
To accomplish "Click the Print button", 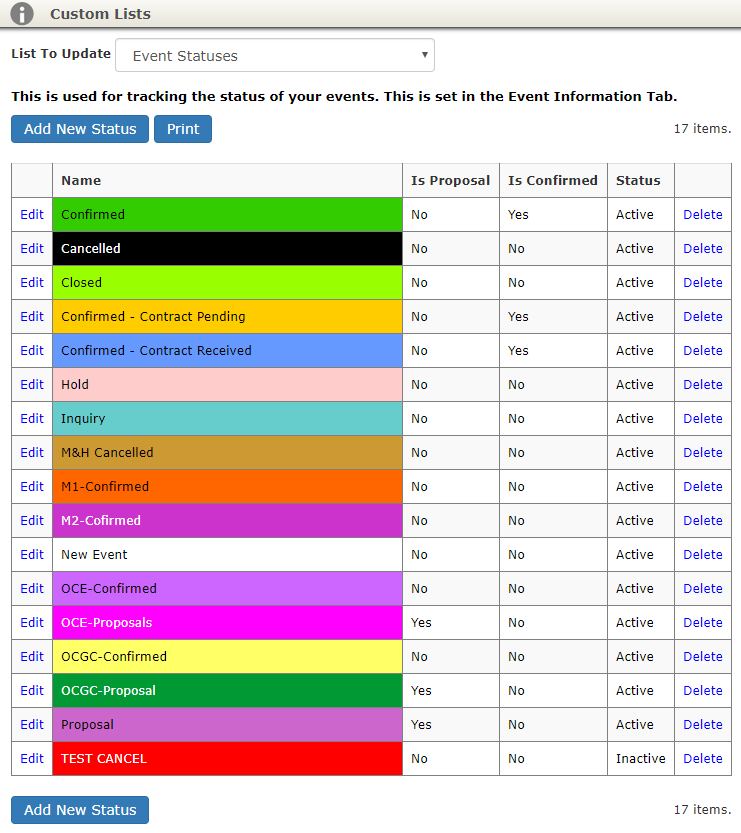I will [x=183, y=129].
